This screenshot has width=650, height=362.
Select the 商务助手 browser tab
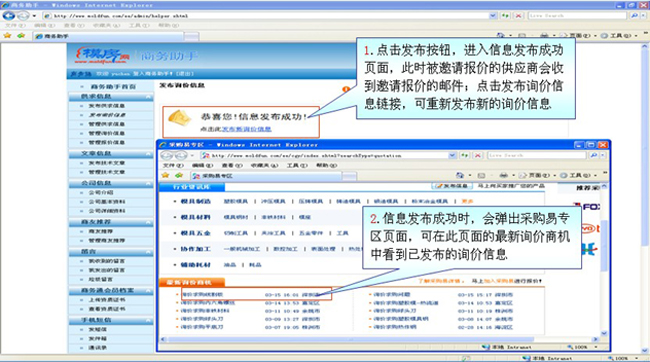(108, 36)
